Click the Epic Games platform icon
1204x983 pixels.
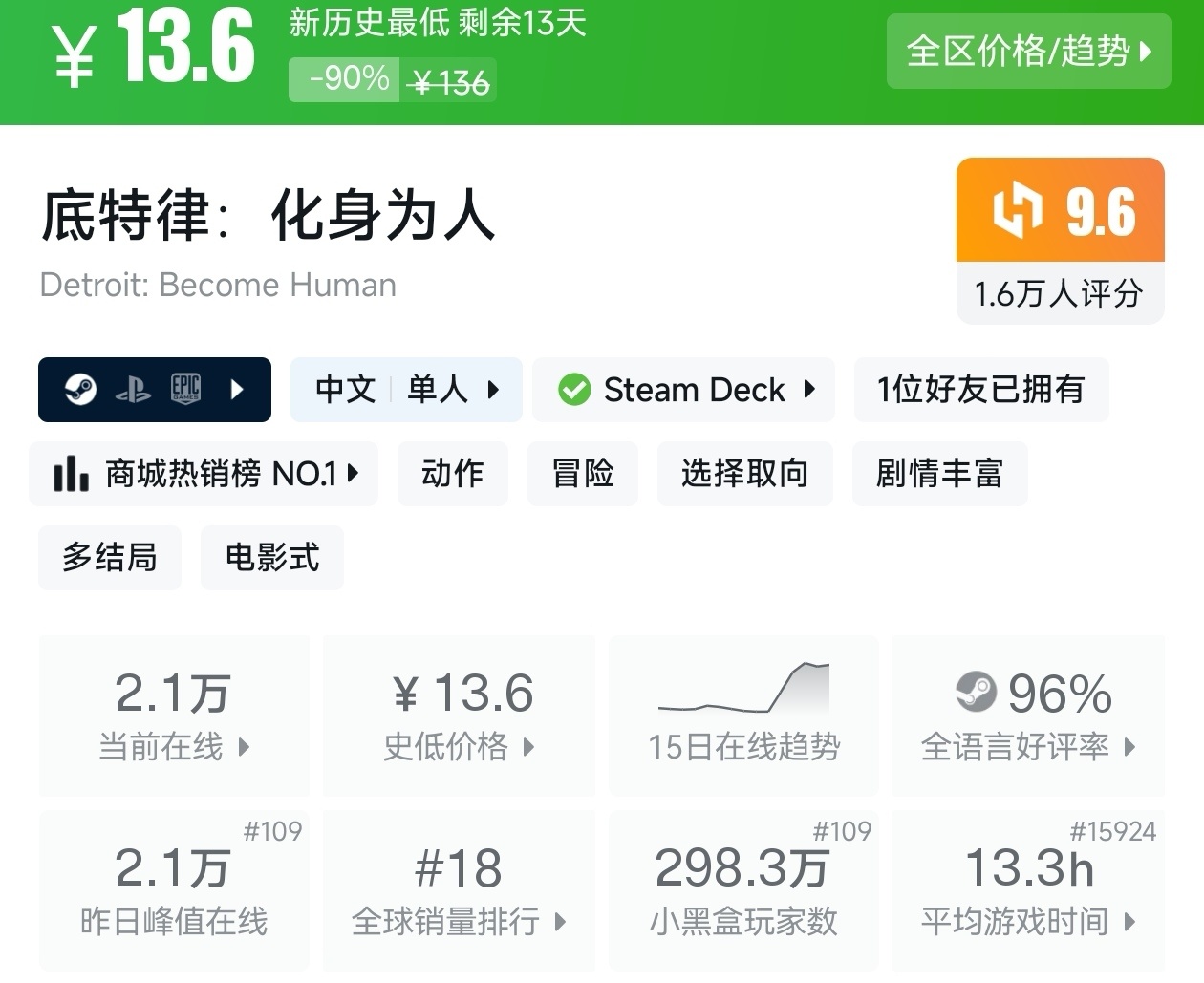coord(185,390)
